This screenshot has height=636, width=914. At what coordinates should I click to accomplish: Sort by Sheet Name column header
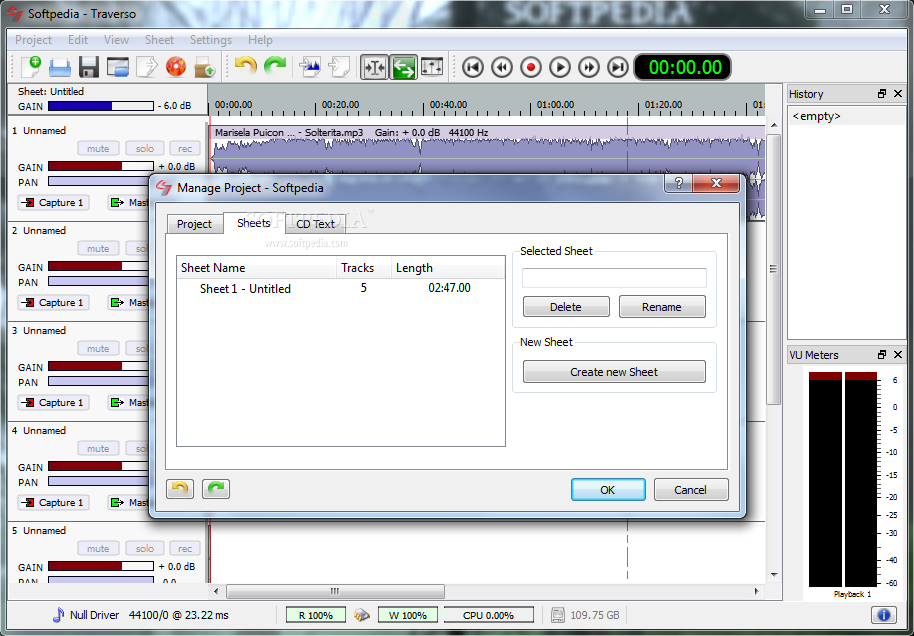click(x=256, y=268)
